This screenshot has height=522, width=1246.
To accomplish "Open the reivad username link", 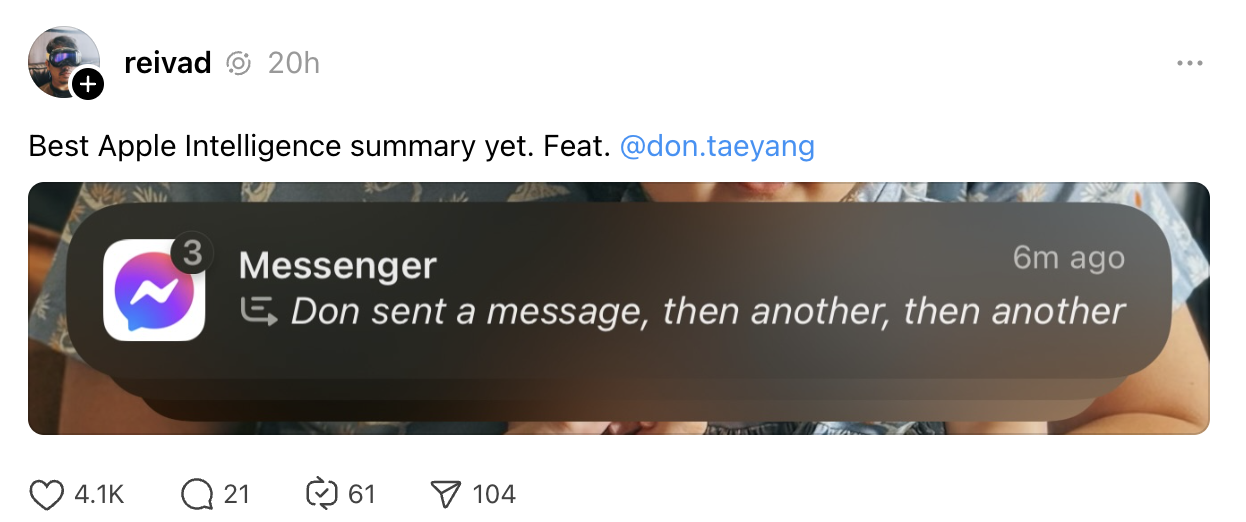I will click(168, 63).
